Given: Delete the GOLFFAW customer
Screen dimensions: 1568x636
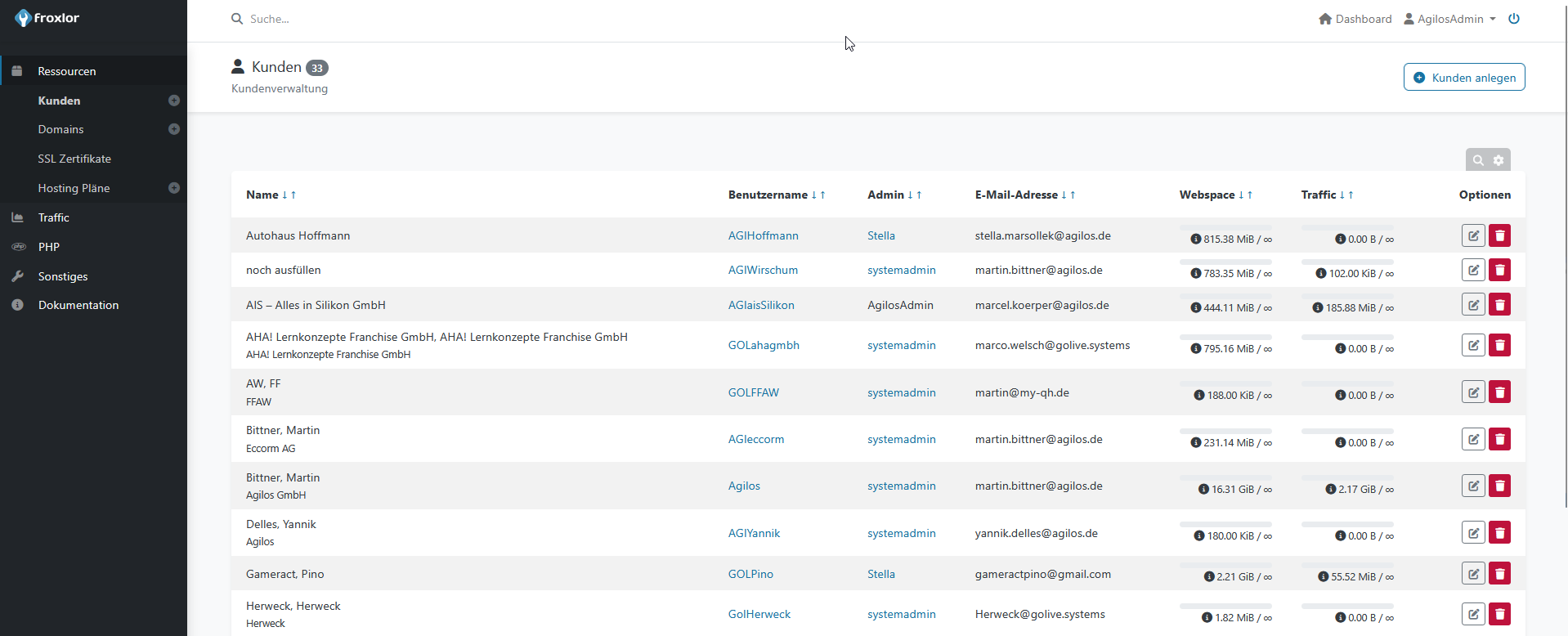Looking at the screenshot, I should [x=1499, y=392].
